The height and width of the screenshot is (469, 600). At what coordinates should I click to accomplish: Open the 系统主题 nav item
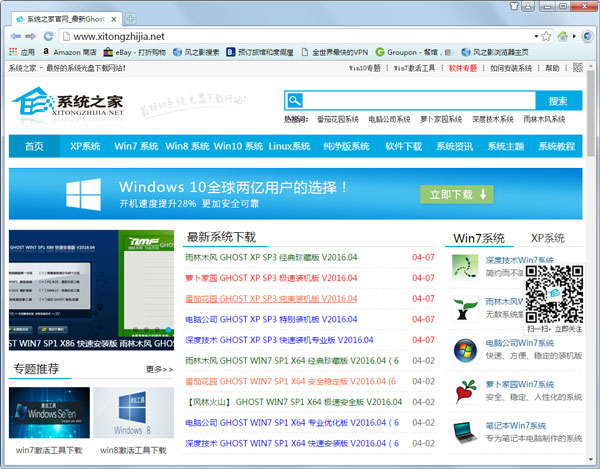505,146
